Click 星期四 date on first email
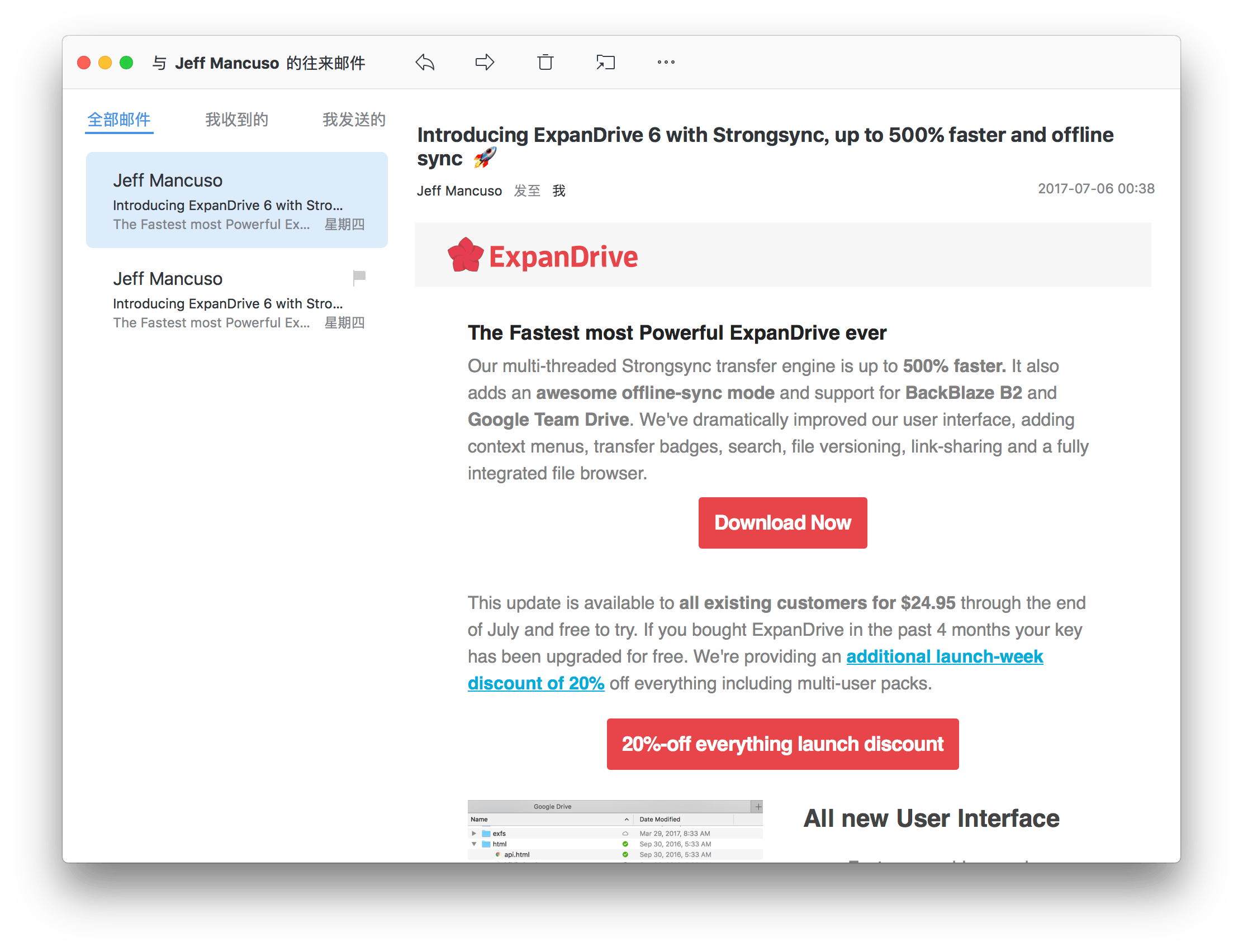The height and width of the screenshot is (952, 1243). [345, 225]
